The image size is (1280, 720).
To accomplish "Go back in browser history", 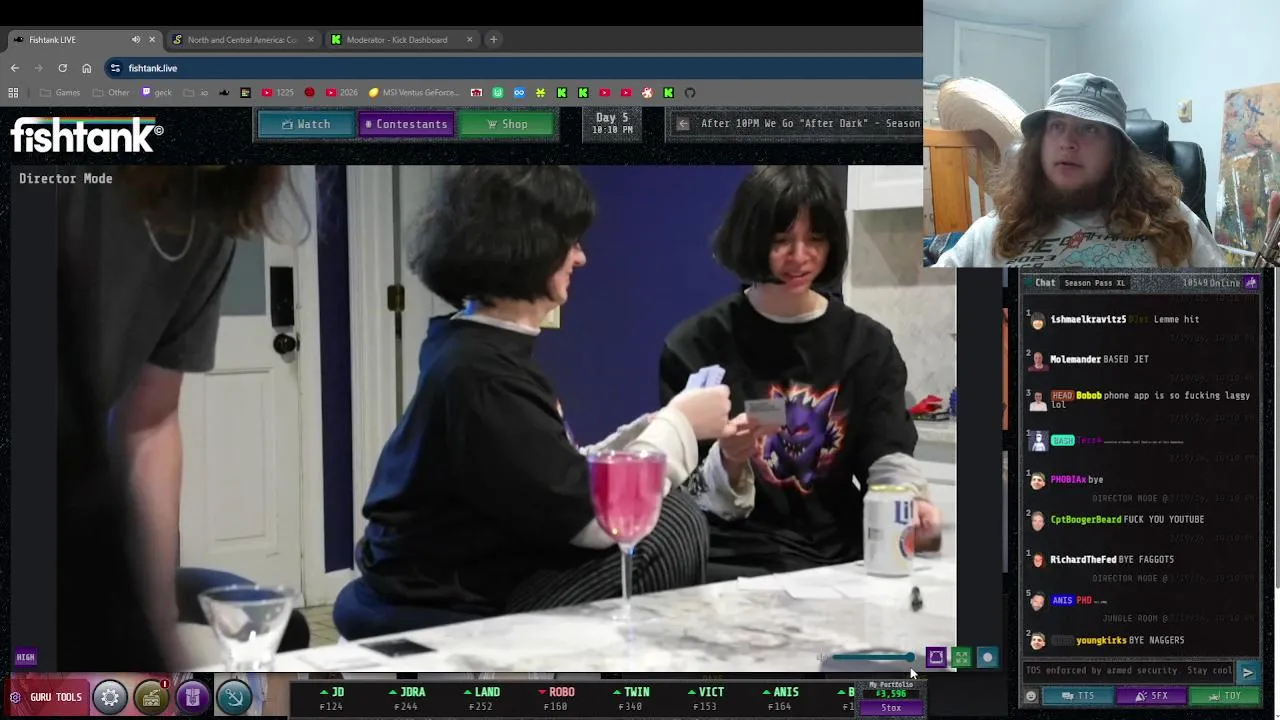I will click(x=14, y=68).
